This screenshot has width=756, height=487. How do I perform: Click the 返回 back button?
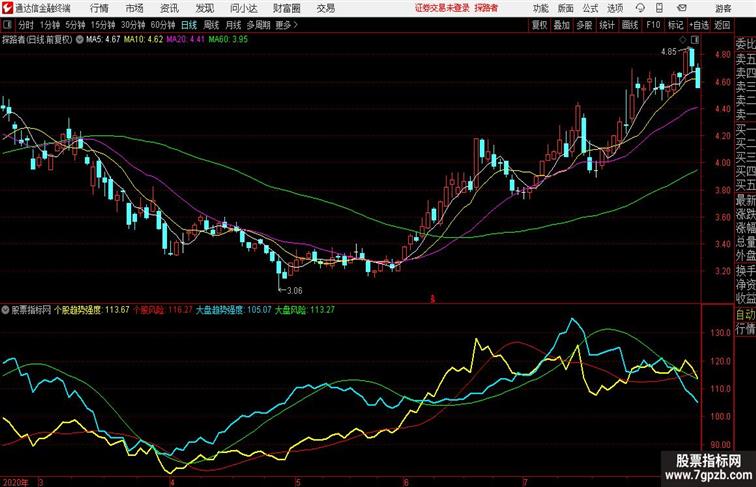coord(722,25)
